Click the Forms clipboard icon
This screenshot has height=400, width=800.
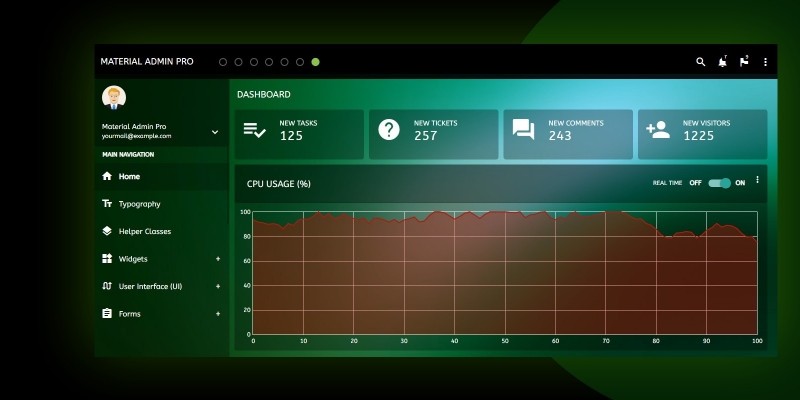click(x=107, y=313)
